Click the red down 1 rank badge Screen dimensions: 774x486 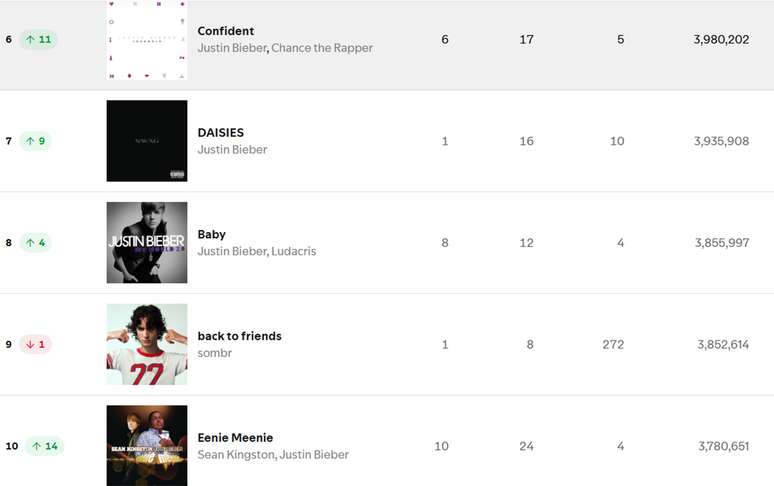(35, 344)
